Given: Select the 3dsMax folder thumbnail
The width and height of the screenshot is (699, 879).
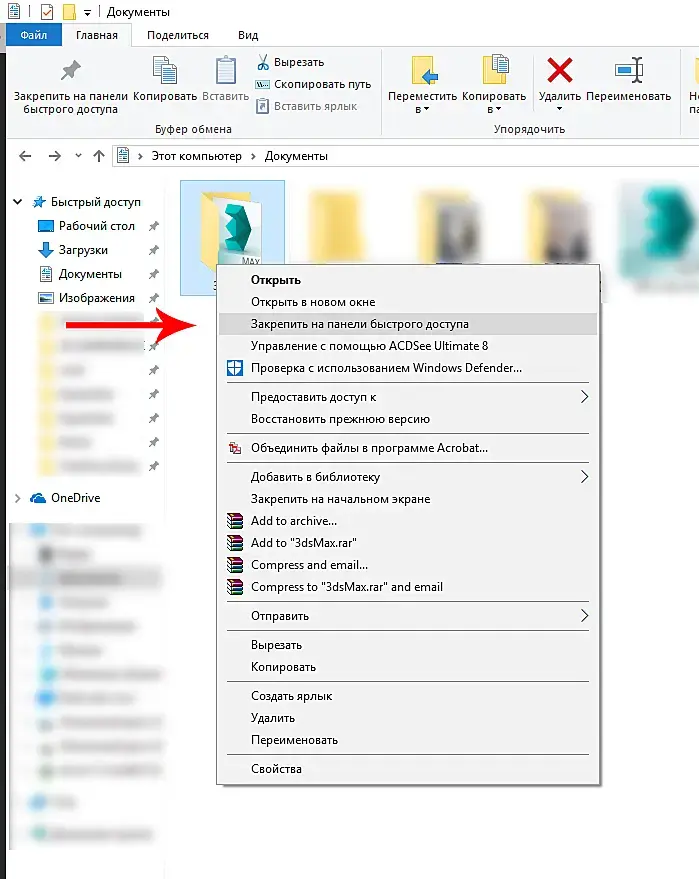Looking at the screenshot, I should pos(232,237).
